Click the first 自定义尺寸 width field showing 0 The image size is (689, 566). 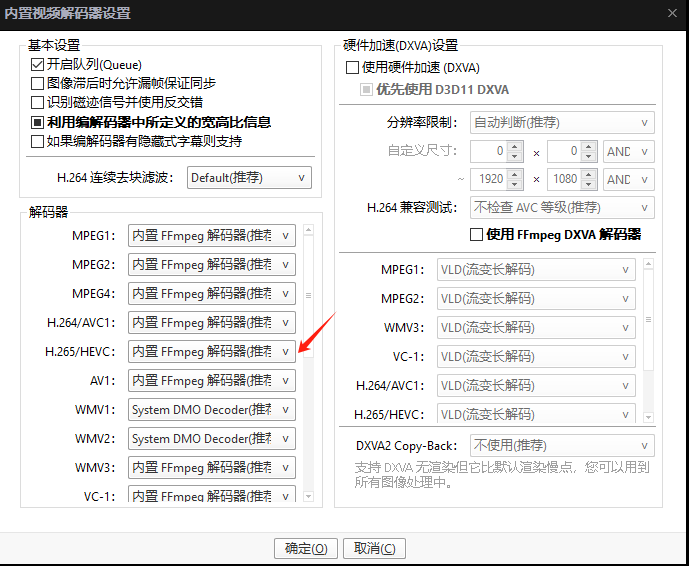[x=488, y=152]
